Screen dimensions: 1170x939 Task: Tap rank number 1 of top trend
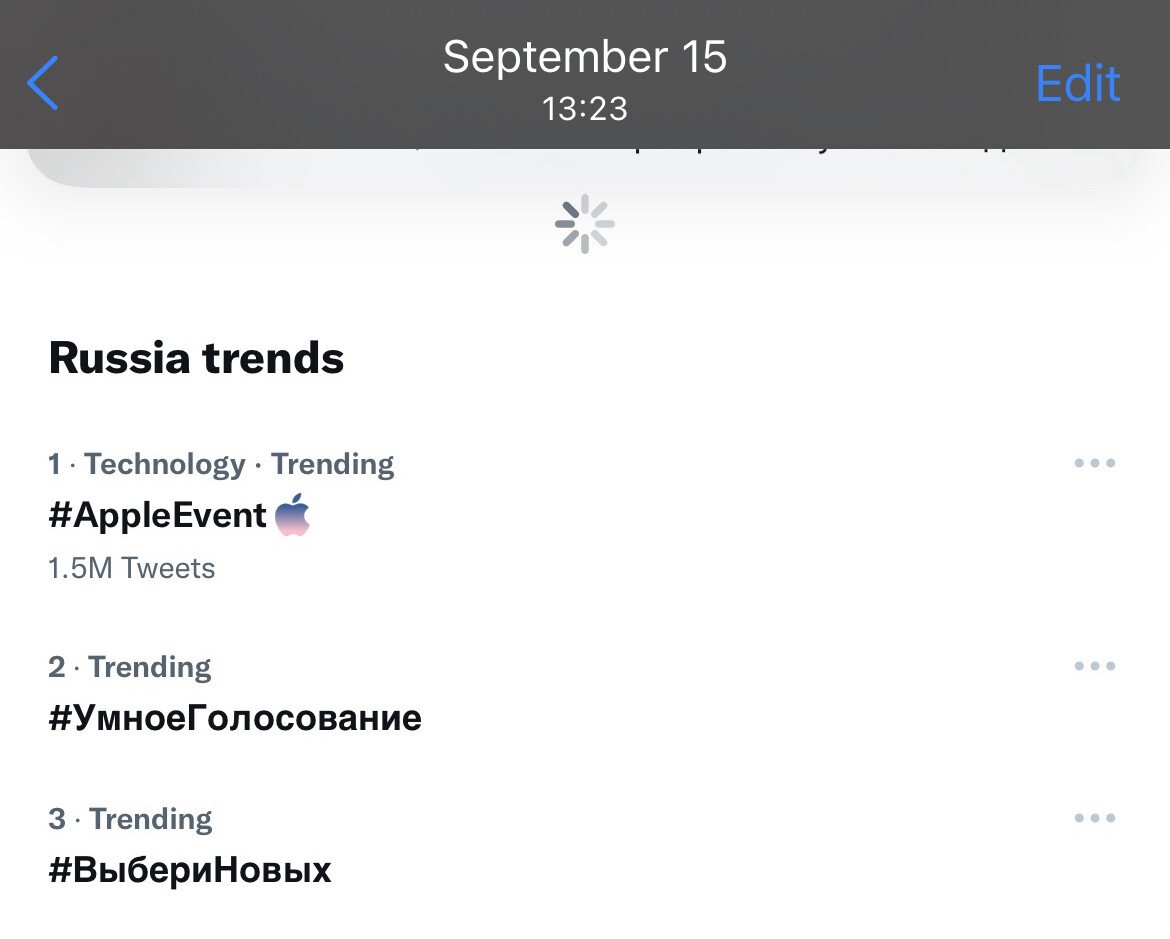(x=54, y=464)
